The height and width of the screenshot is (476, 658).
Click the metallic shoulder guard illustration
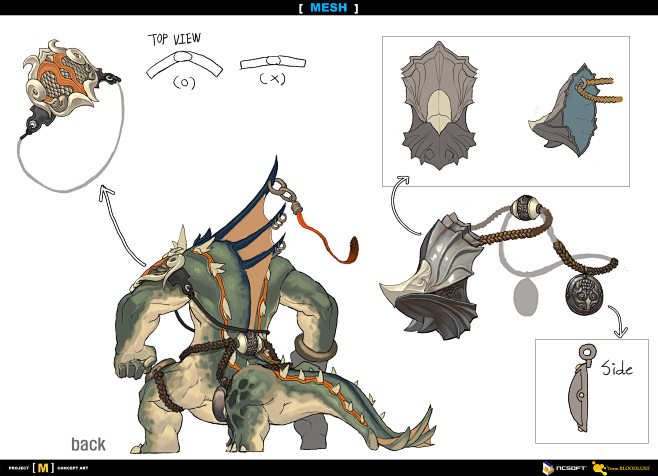click(x=432, y=276)
